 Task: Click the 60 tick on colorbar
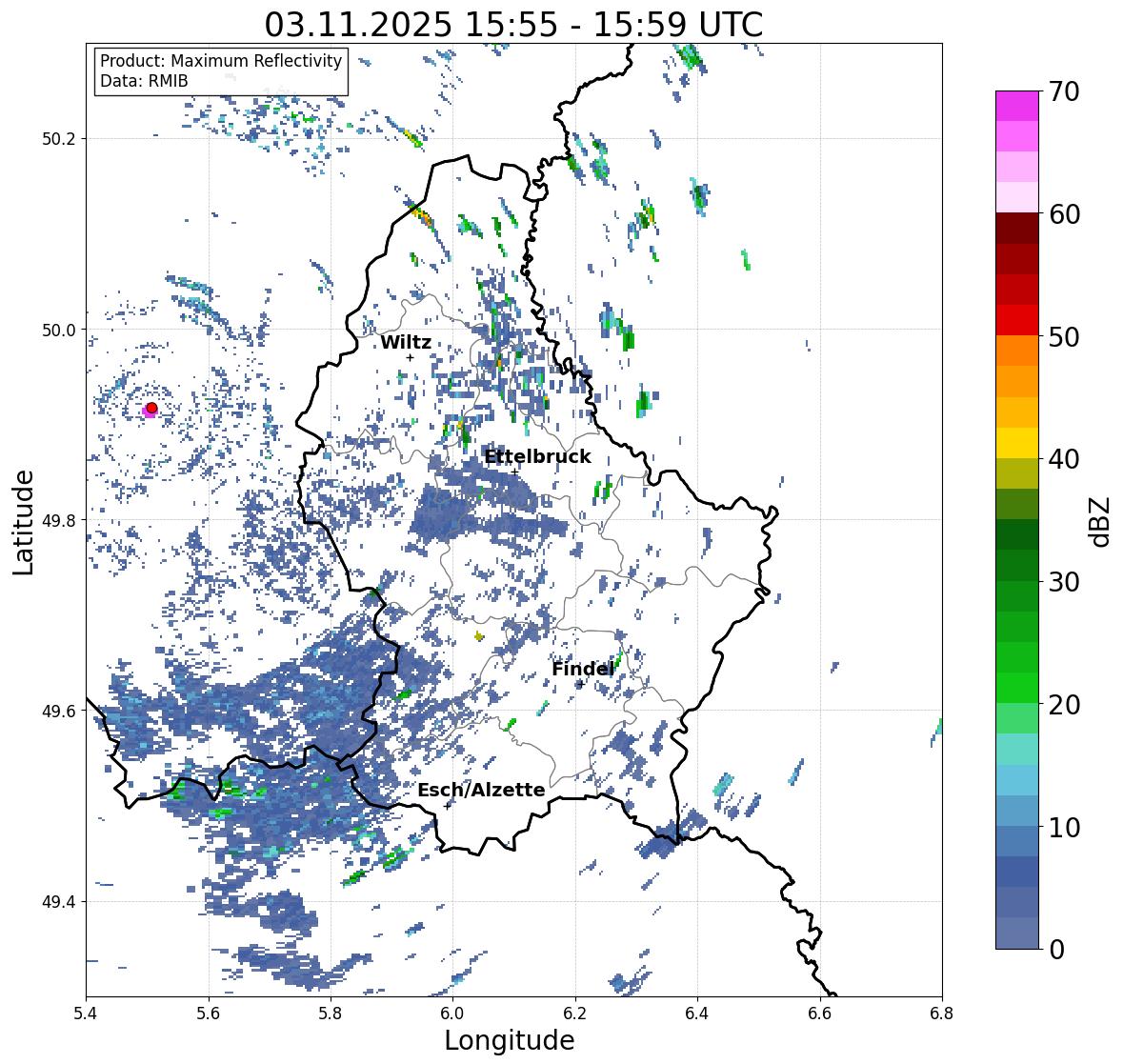(x=1064, y=214)
